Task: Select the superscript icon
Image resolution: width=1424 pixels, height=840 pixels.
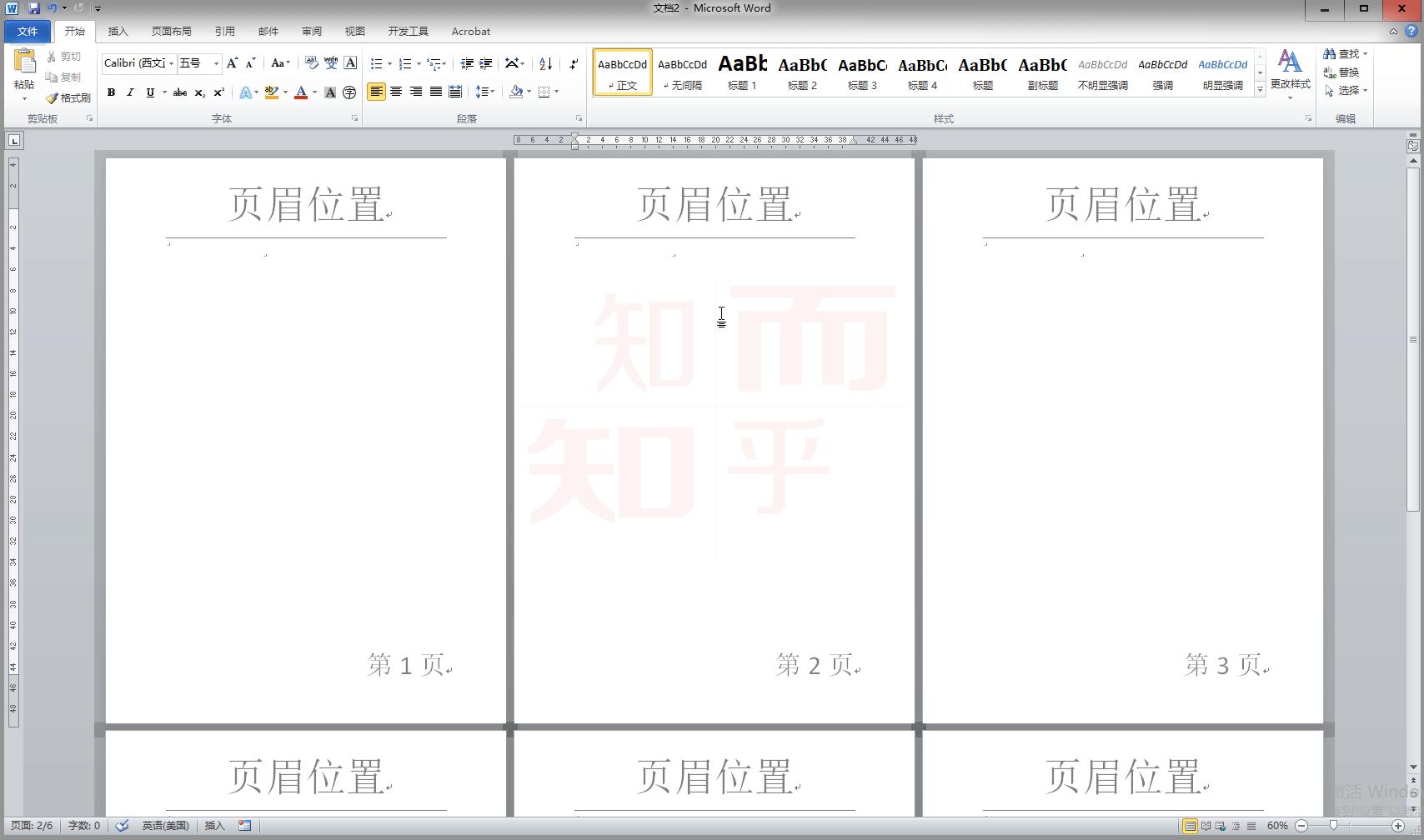Action: pyautogui.click(x=218, y=92)
